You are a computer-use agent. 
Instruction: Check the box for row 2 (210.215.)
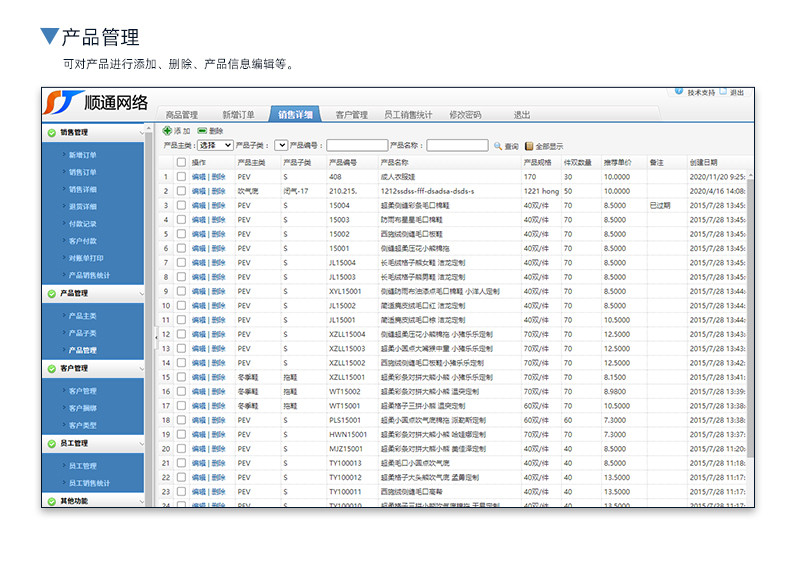(181, 191)
